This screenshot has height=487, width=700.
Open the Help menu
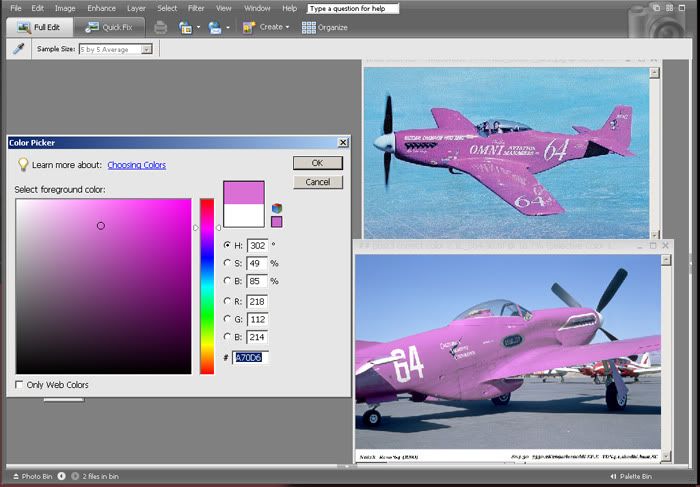289,8
